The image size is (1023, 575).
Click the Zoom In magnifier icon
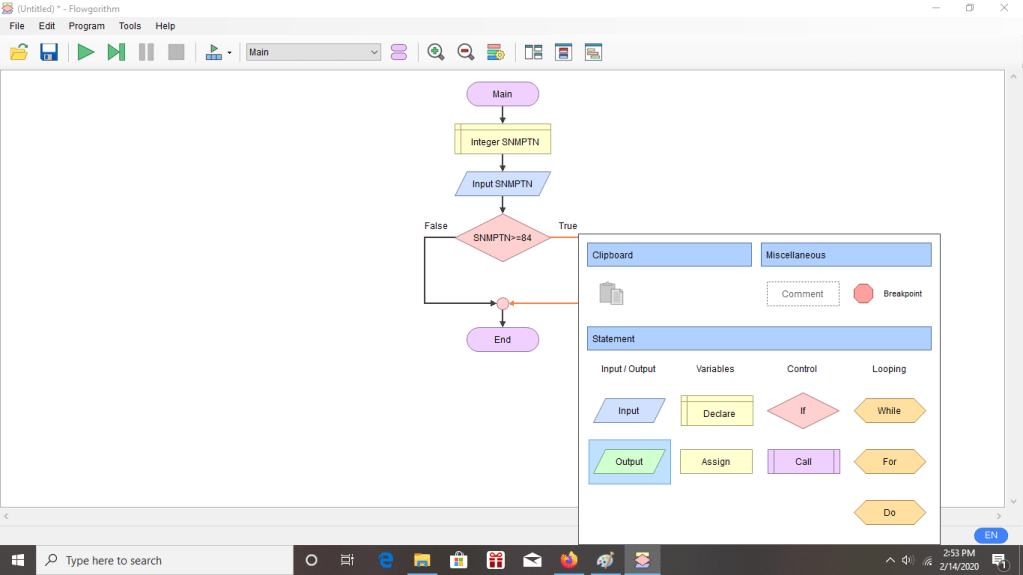click(x=436, y=52)
